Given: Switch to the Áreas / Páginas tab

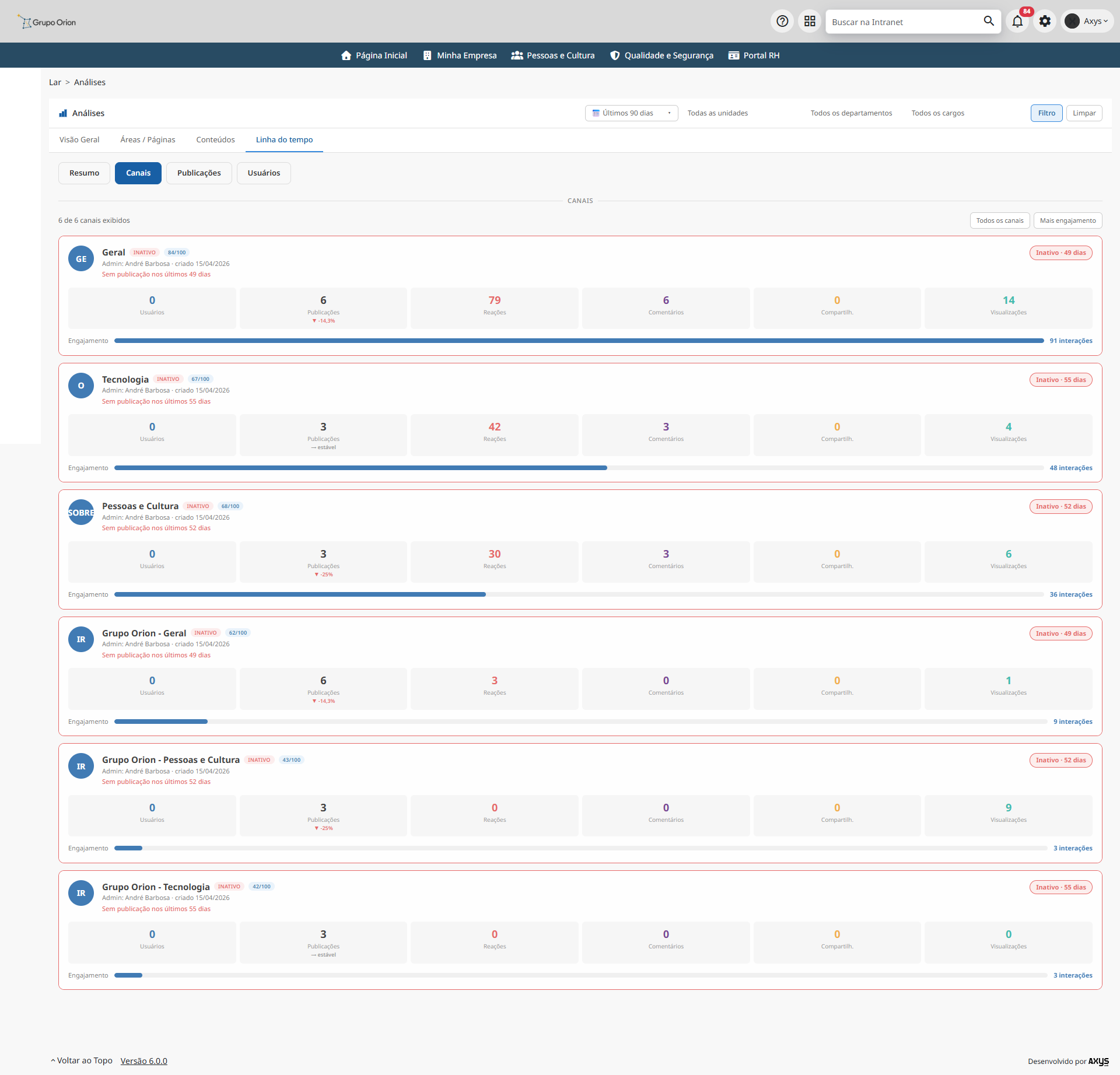Looking at the screenshot, I should (x=148, y=140).
